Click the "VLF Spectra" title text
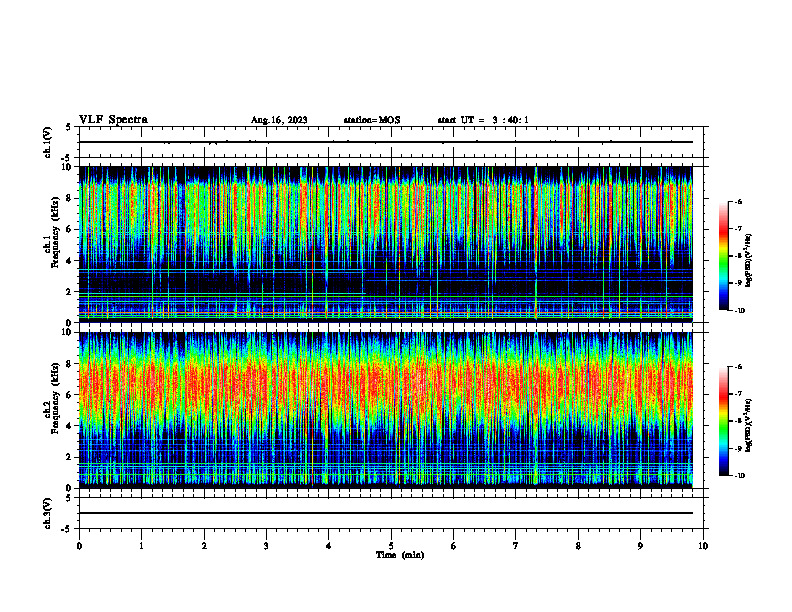792x612 pixels. pyautogui.click(x=113, y=120)
